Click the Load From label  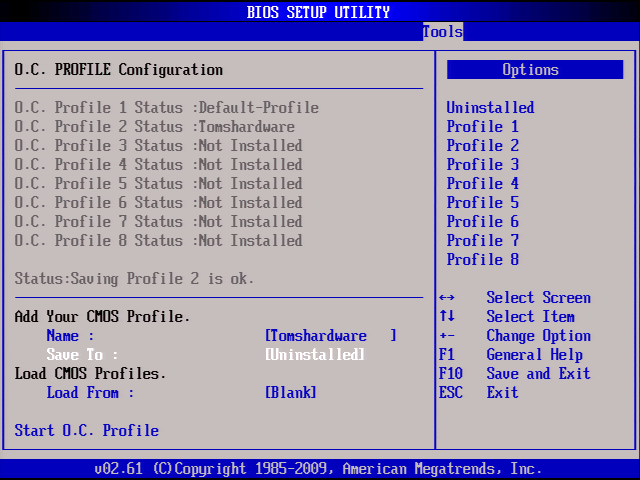click(90, 393)
